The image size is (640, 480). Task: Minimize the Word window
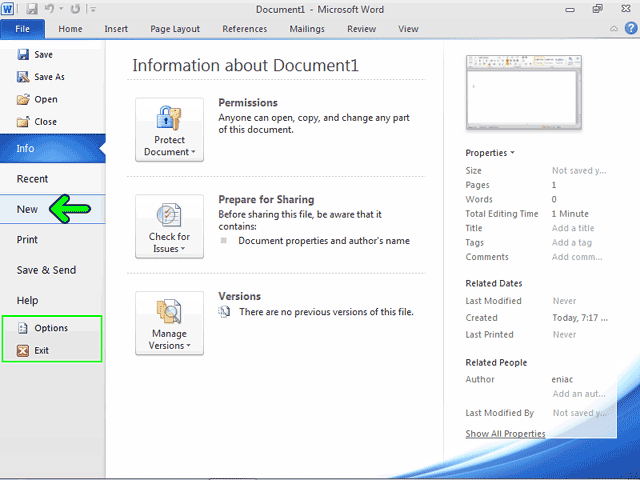click(570, 9)
